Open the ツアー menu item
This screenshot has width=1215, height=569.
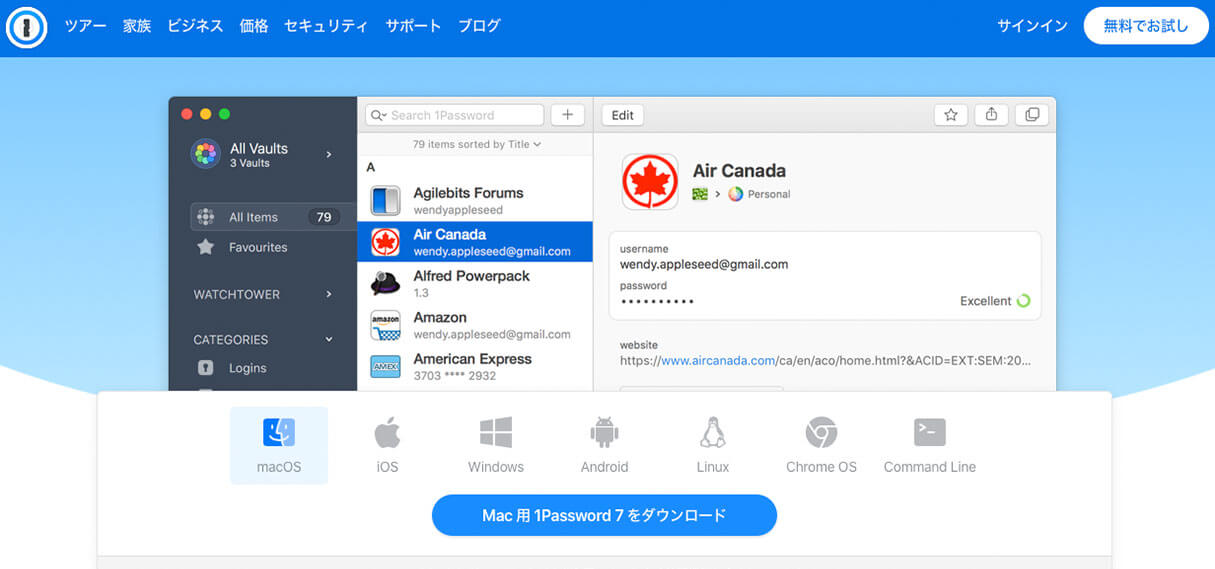(x=85, y=26)
